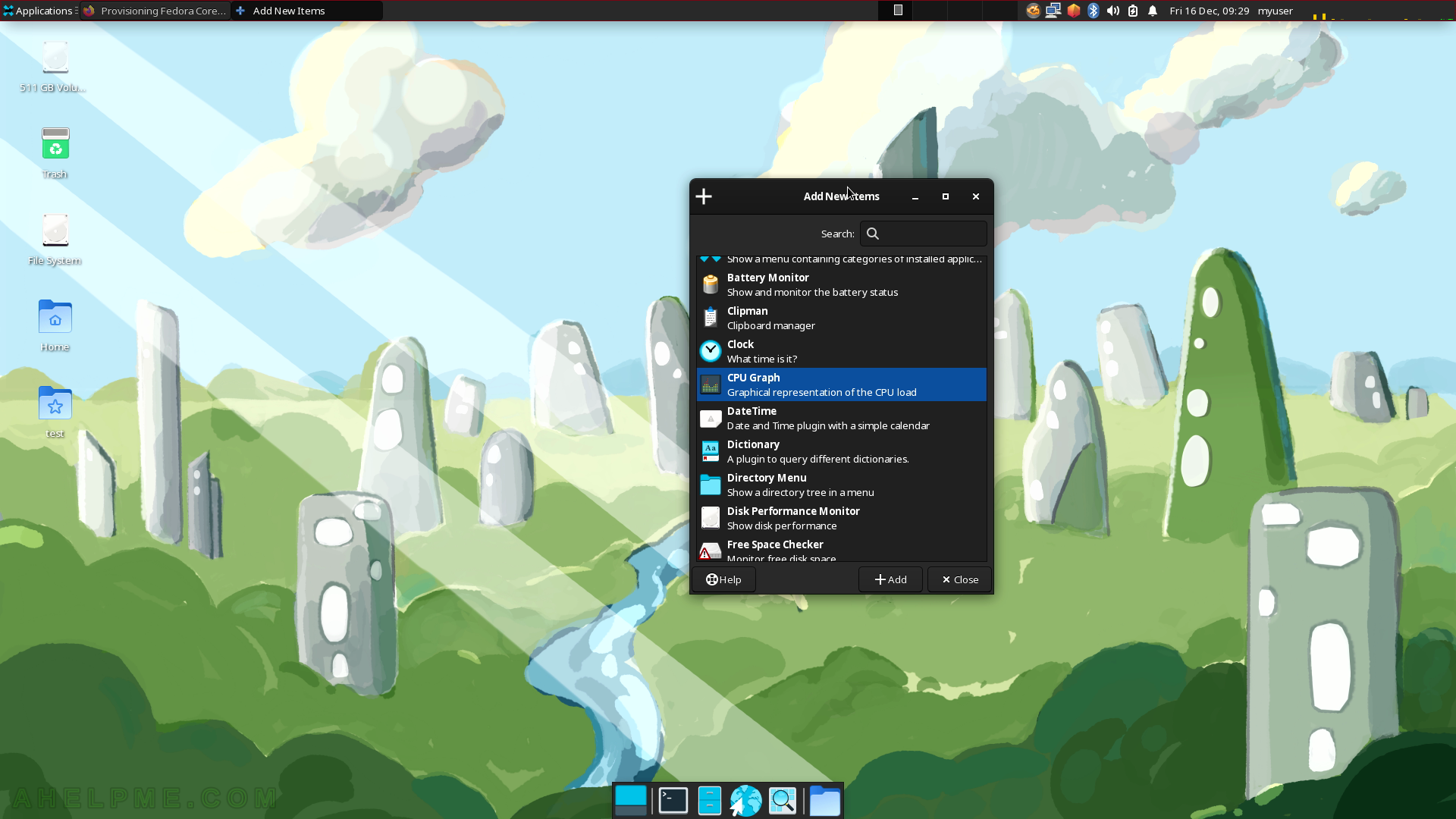1456x819 pixels.
Task: Launch Application Finder magnifier dock icon
Action: click(x=783, y=801)
